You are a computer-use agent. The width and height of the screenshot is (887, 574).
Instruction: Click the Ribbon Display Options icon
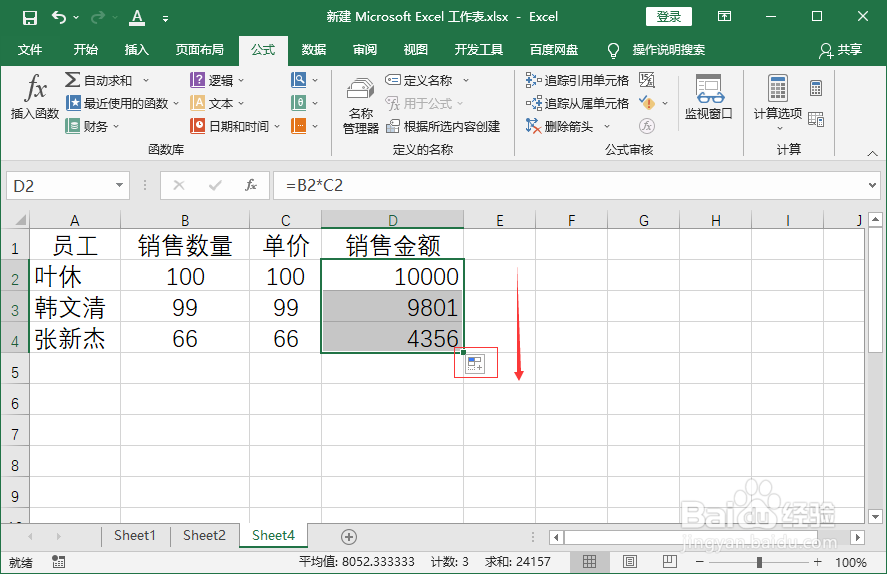click(x=725, y=16)
